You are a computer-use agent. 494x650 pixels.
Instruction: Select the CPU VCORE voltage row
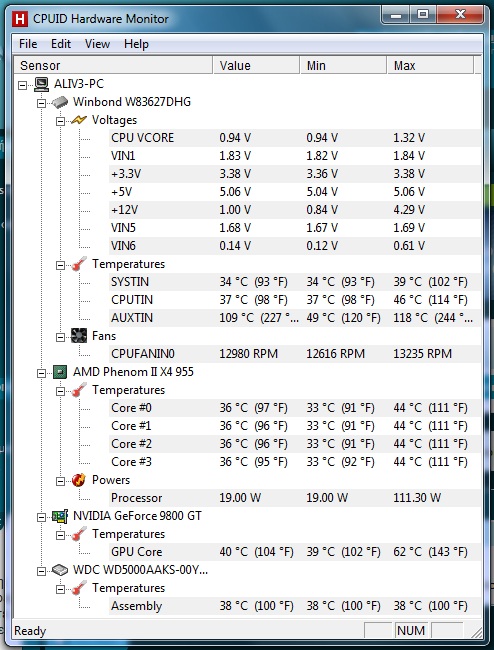(295, 138)
